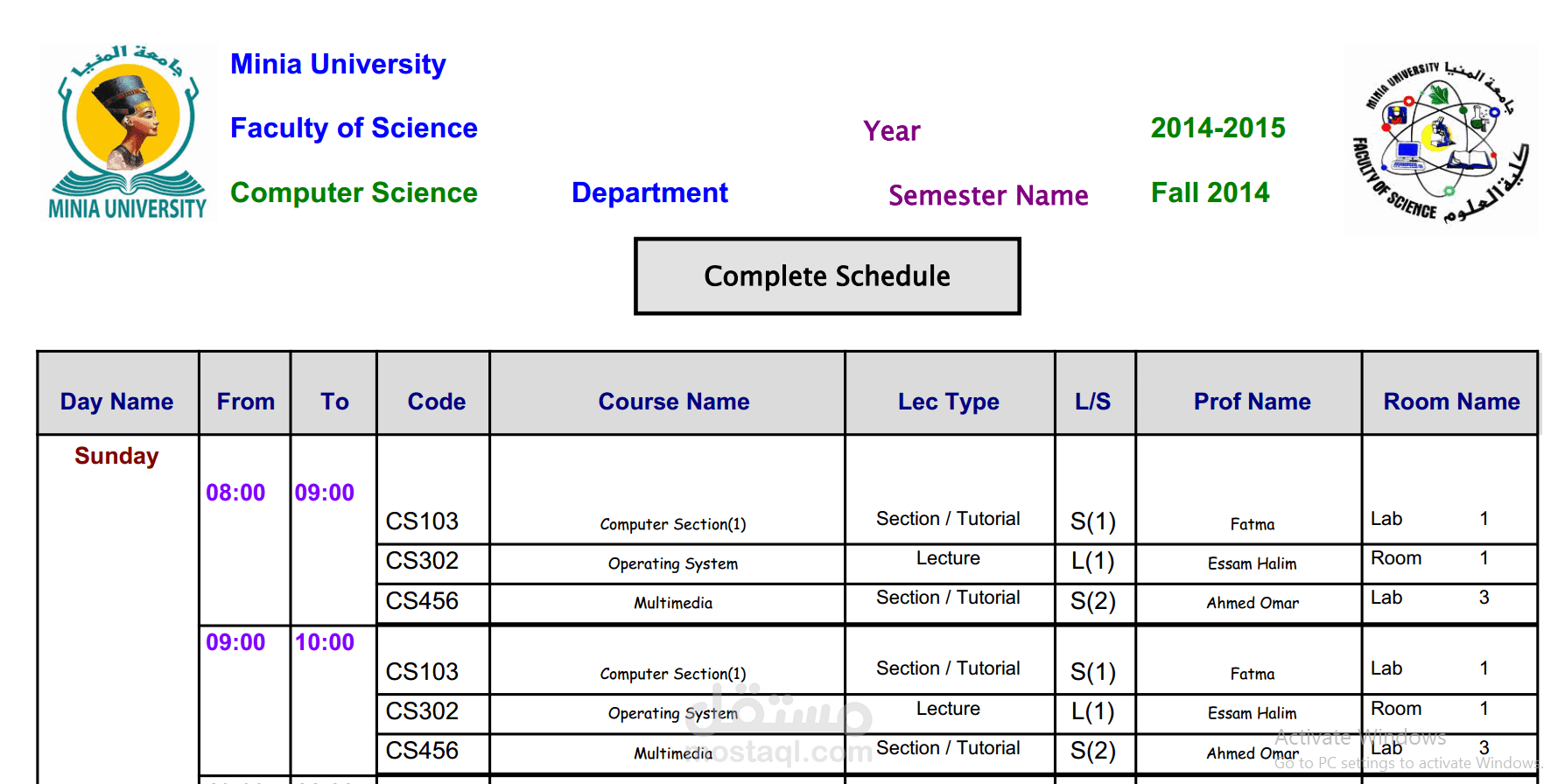The width and height of the screenshot is (1558, 784).
Task: Click the 'Year' label
Action: click(892, 131)
